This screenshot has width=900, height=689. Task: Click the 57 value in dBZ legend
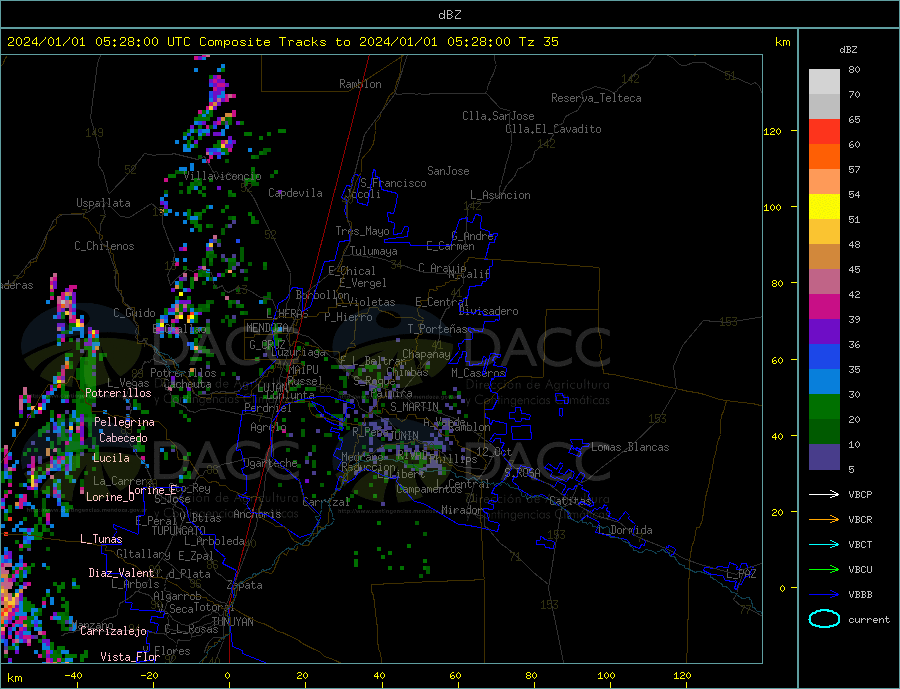pos(854,169)
